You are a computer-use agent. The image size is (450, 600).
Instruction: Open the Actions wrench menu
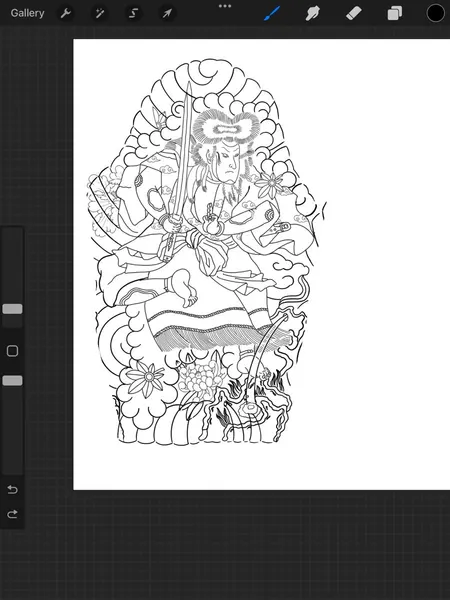pos(66,14)
